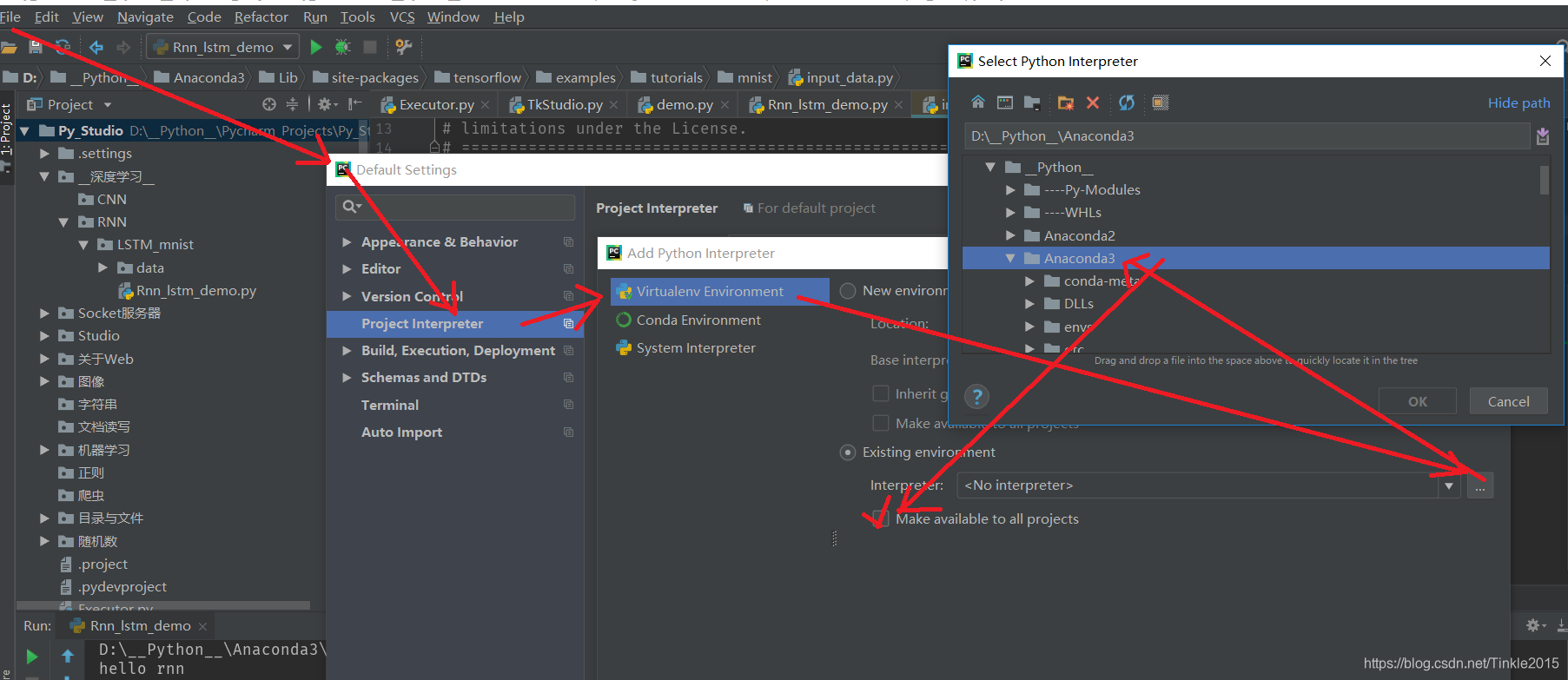
Task: Expand the .settings folder in Project tree
Action: coord(44,154)
